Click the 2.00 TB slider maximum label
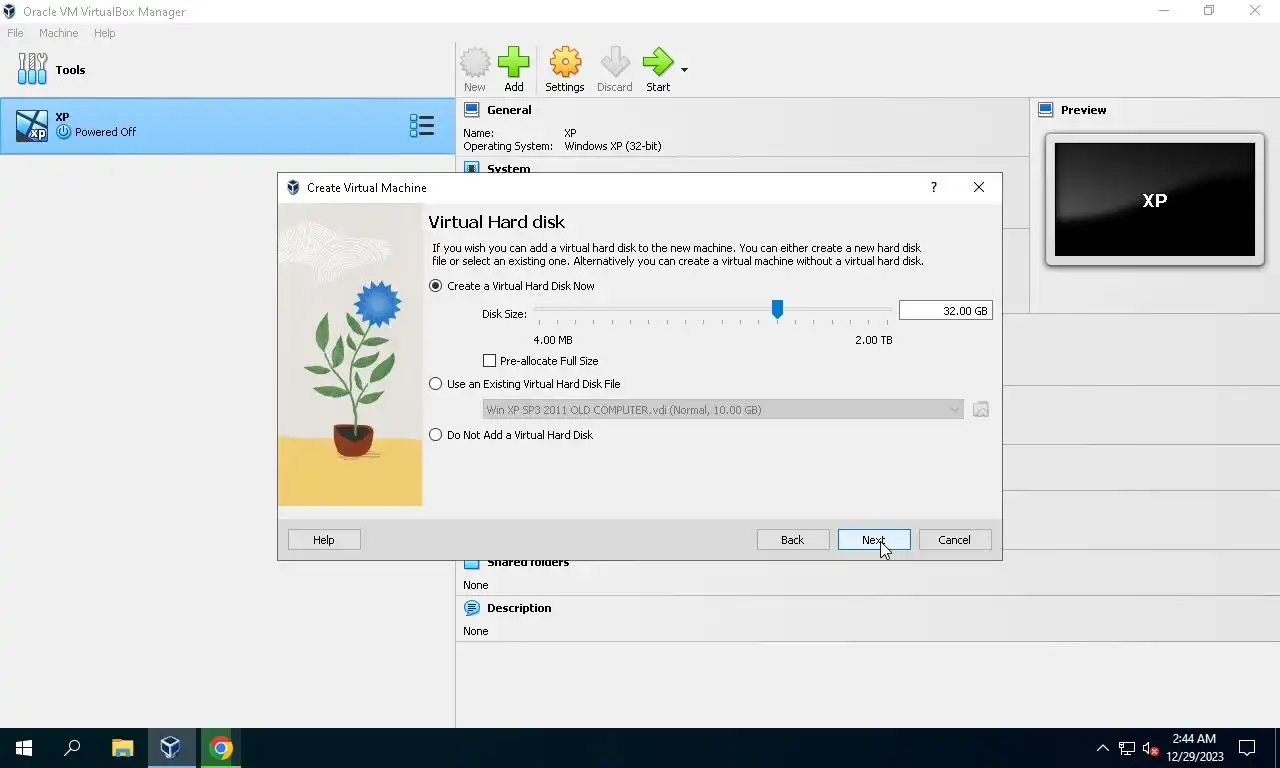 click(874, 340)
